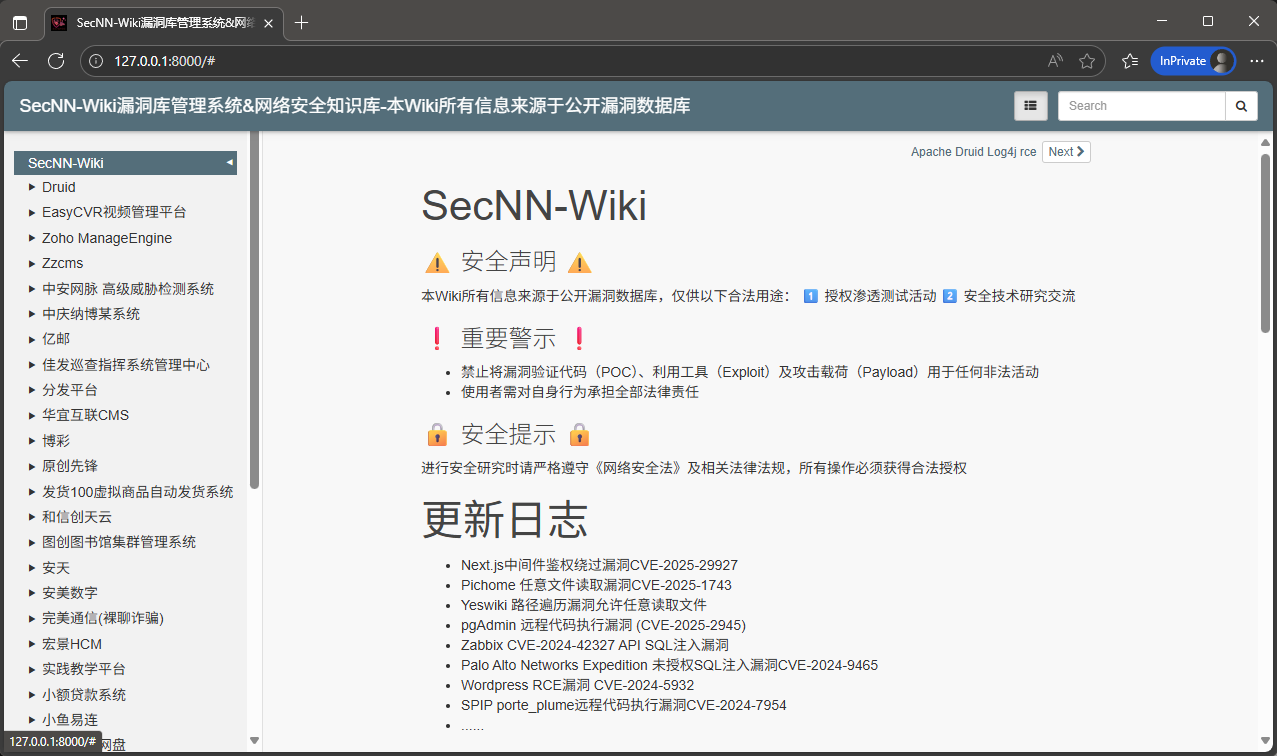Click the 更新日志 heading
The image size is (1277, 756).
pyautogui.click(x=505, y=519)
